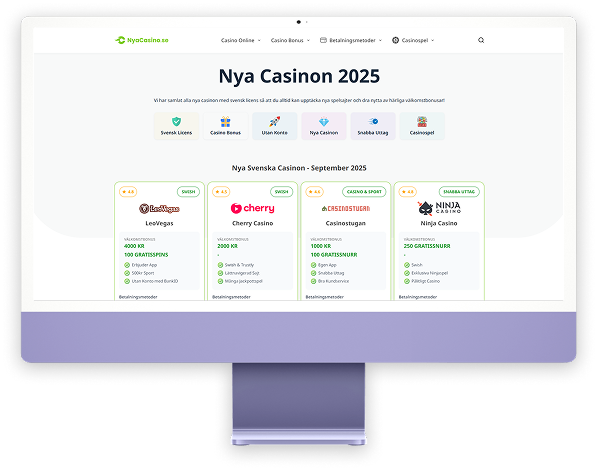Screen dimensions: 597x470
Task: Click Cherry Casino 4.5 star rating badge
Action: coord(221,192)
